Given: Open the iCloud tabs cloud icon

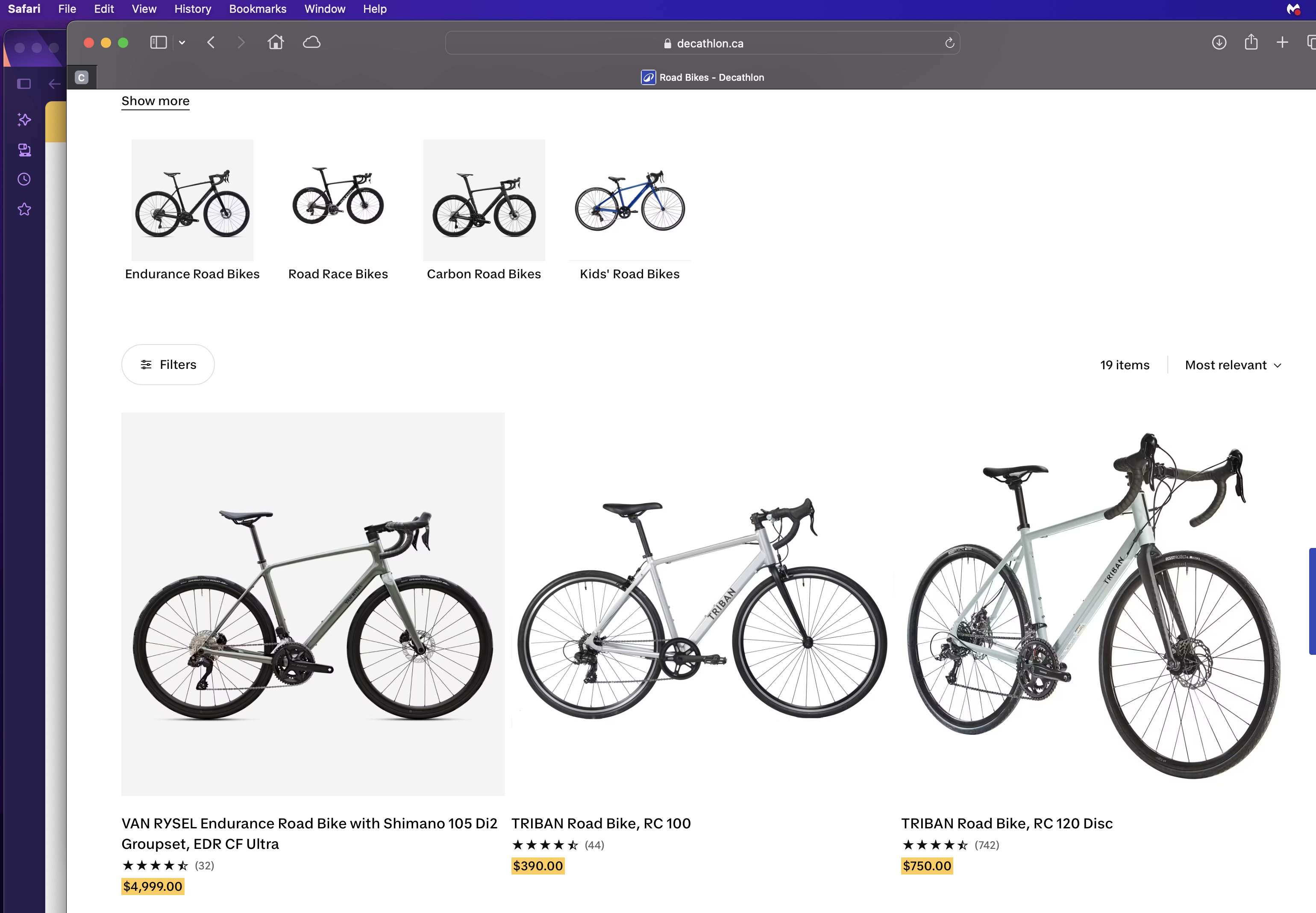Looking at the screenshot, I should (311, 42).
